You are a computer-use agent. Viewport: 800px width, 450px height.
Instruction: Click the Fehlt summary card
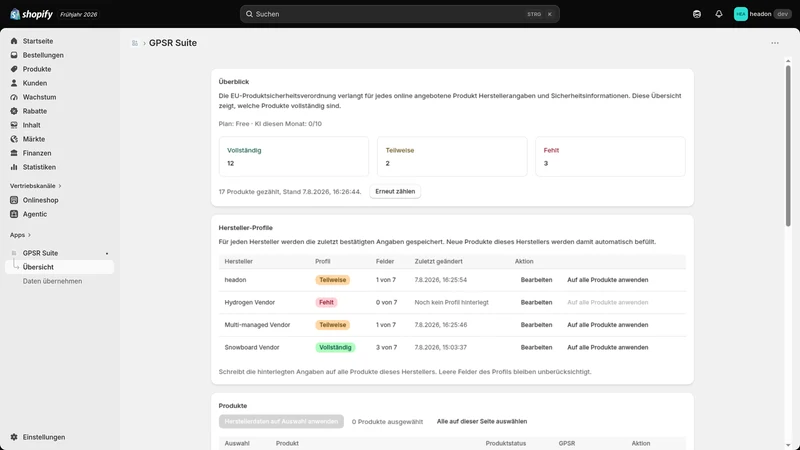point(610,157)
